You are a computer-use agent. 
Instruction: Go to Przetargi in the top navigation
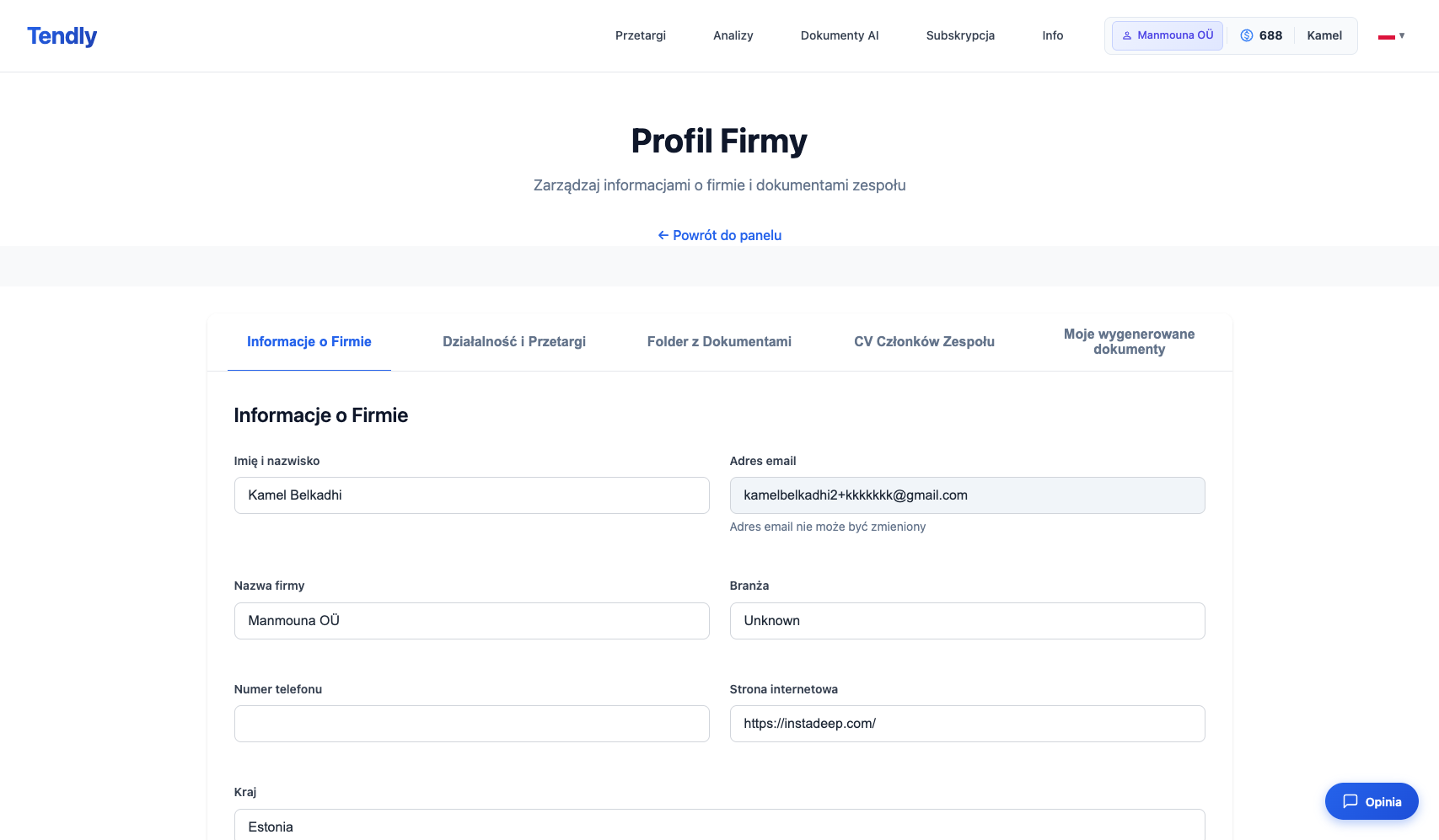pos(641,35)
